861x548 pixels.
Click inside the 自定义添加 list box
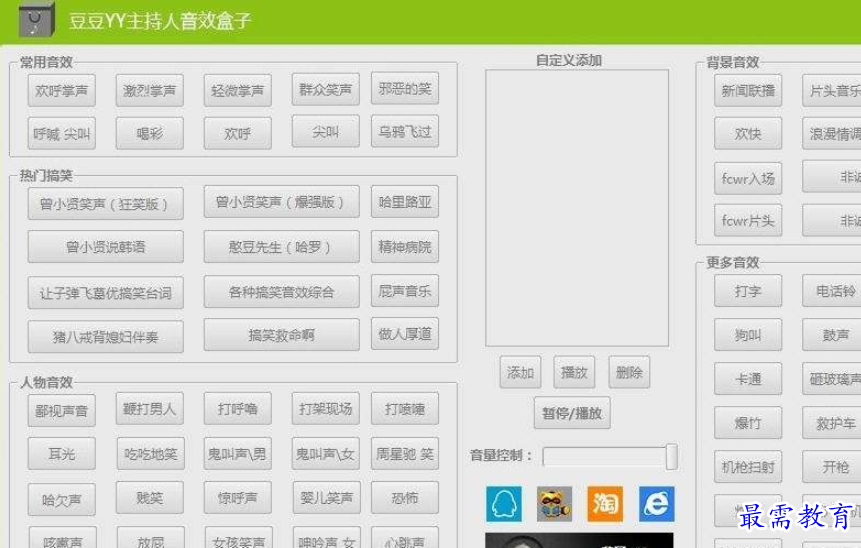click(x=577, y=208)
